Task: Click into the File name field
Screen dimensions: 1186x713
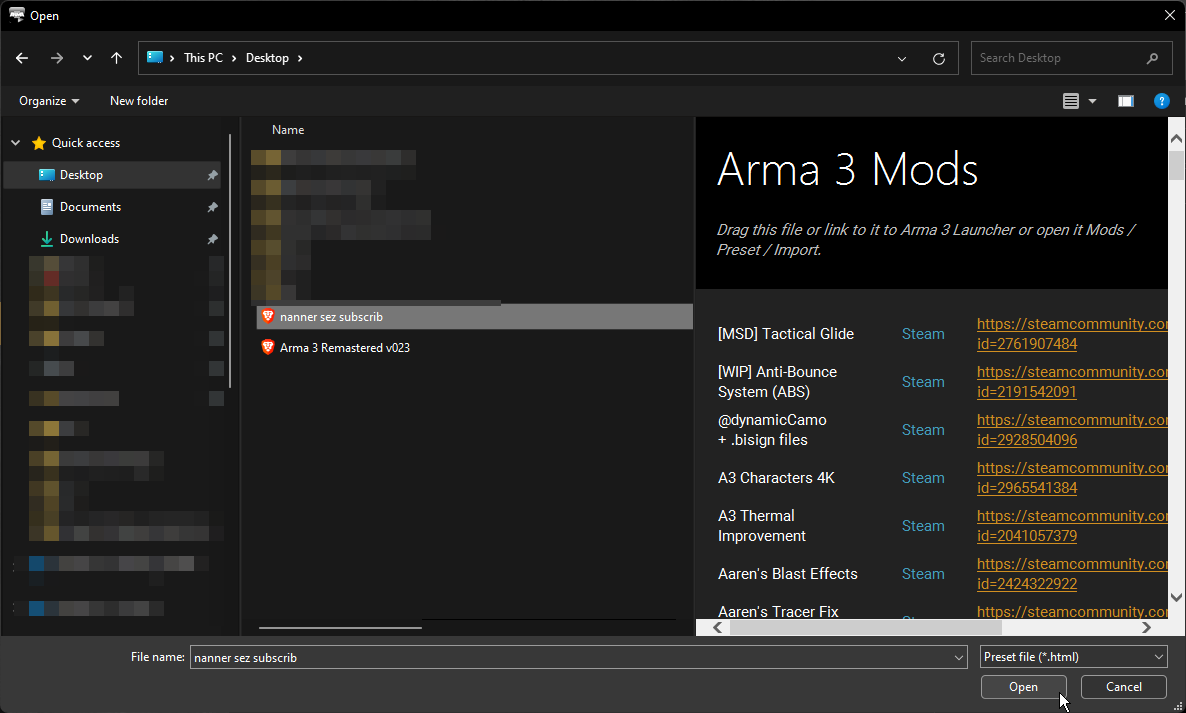Action: [x=571, y=658]
